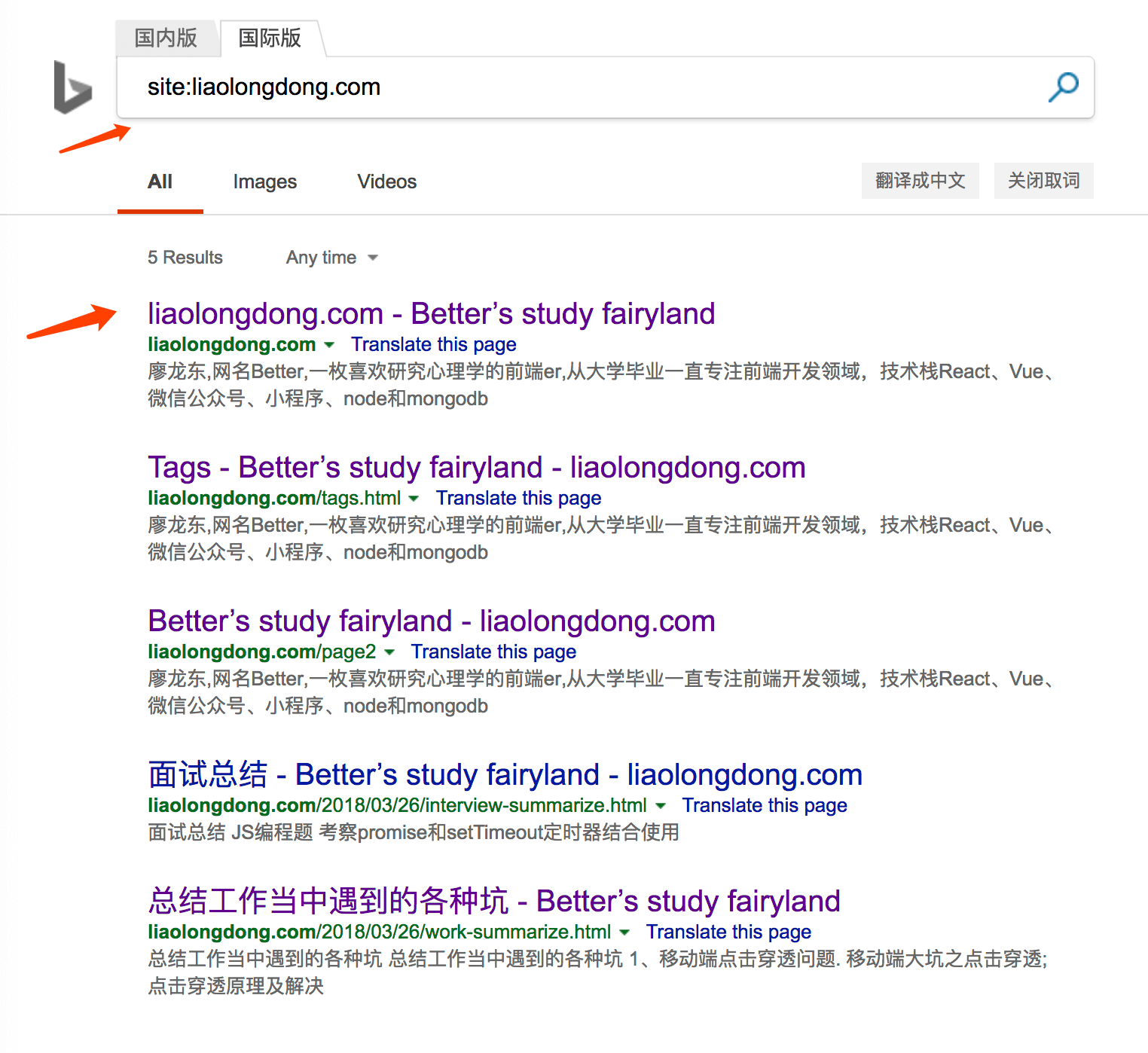Open result liaolongdong.com - Better's study fairyland

pos(431,313)
